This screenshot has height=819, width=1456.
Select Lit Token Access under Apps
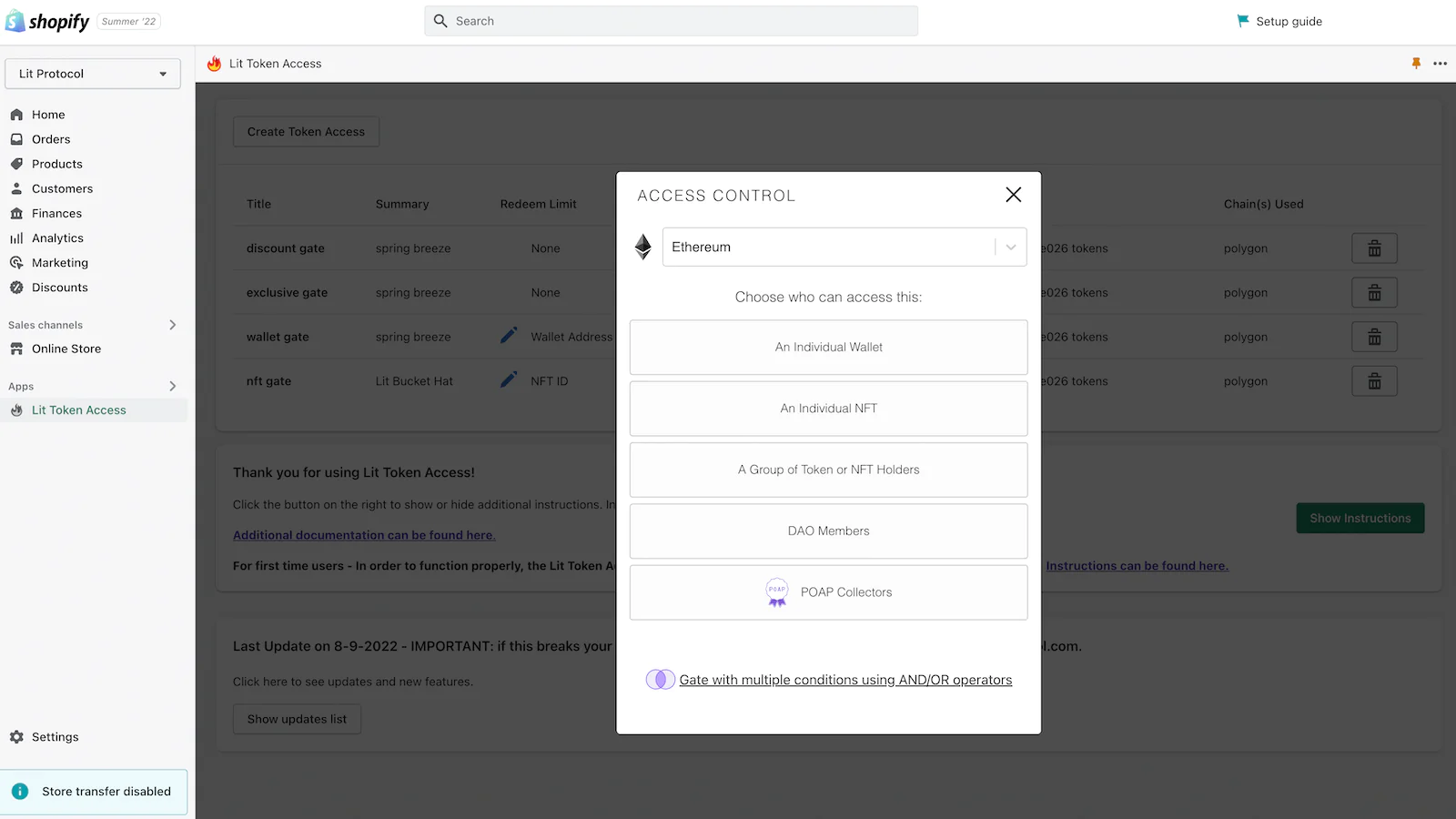[x=80, y=409]
